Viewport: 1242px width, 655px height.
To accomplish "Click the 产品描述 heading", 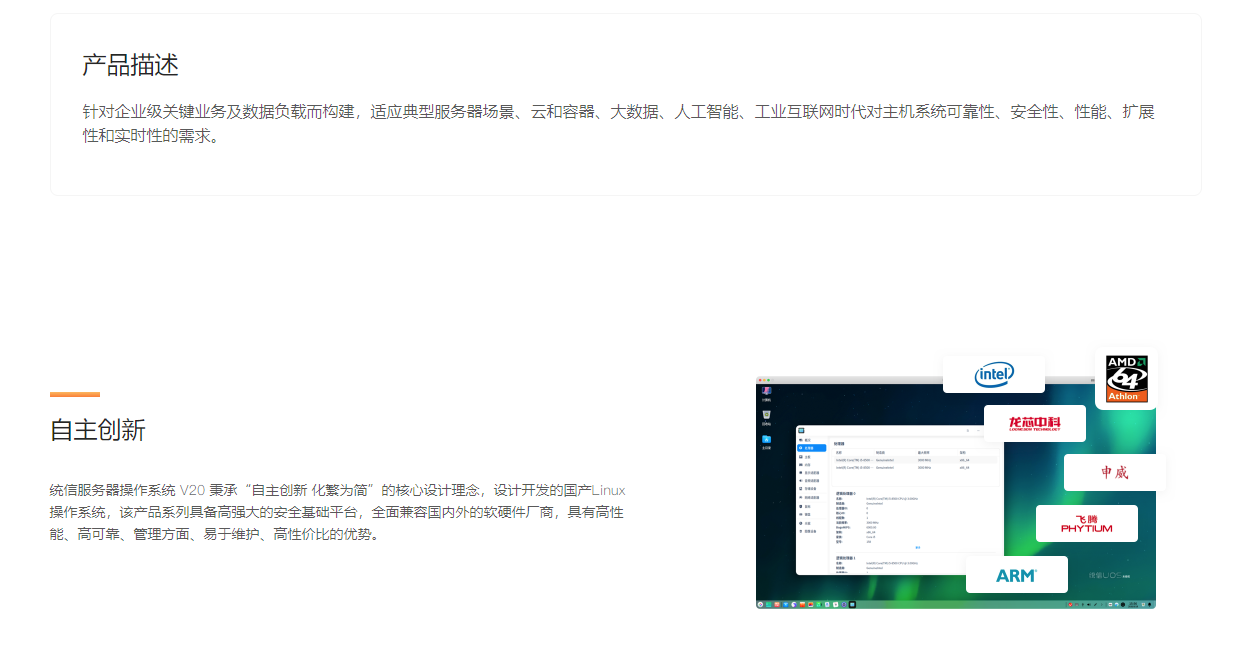I will tap(130, 66).
